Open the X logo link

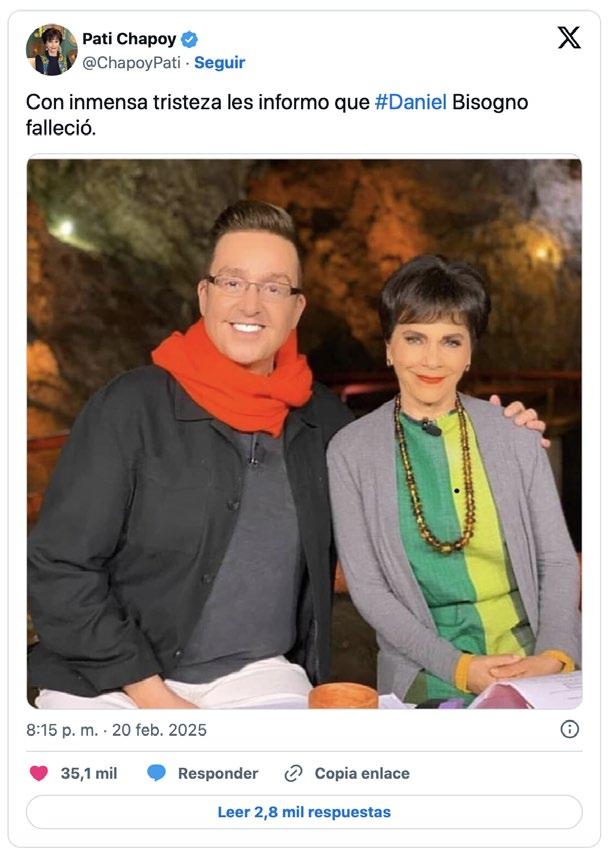pos(569,38)
